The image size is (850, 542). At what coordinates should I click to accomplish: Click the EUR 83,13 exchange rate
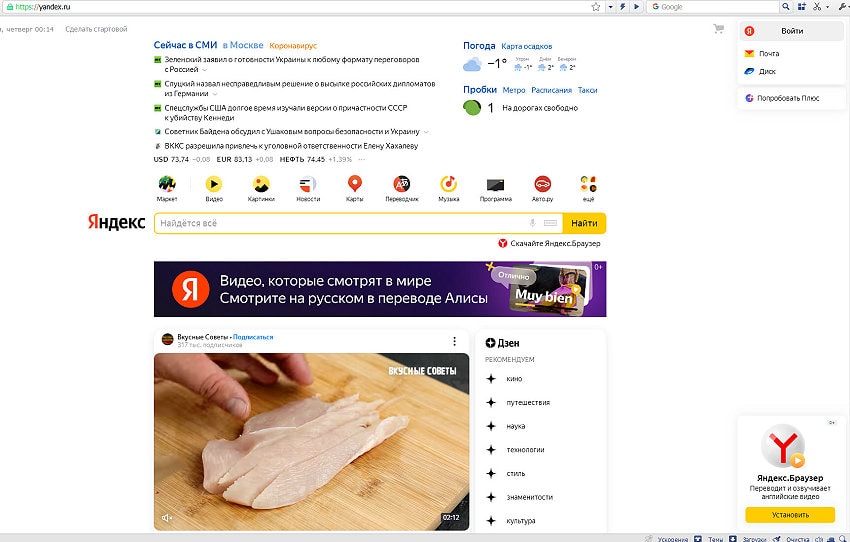coord(234,159)
